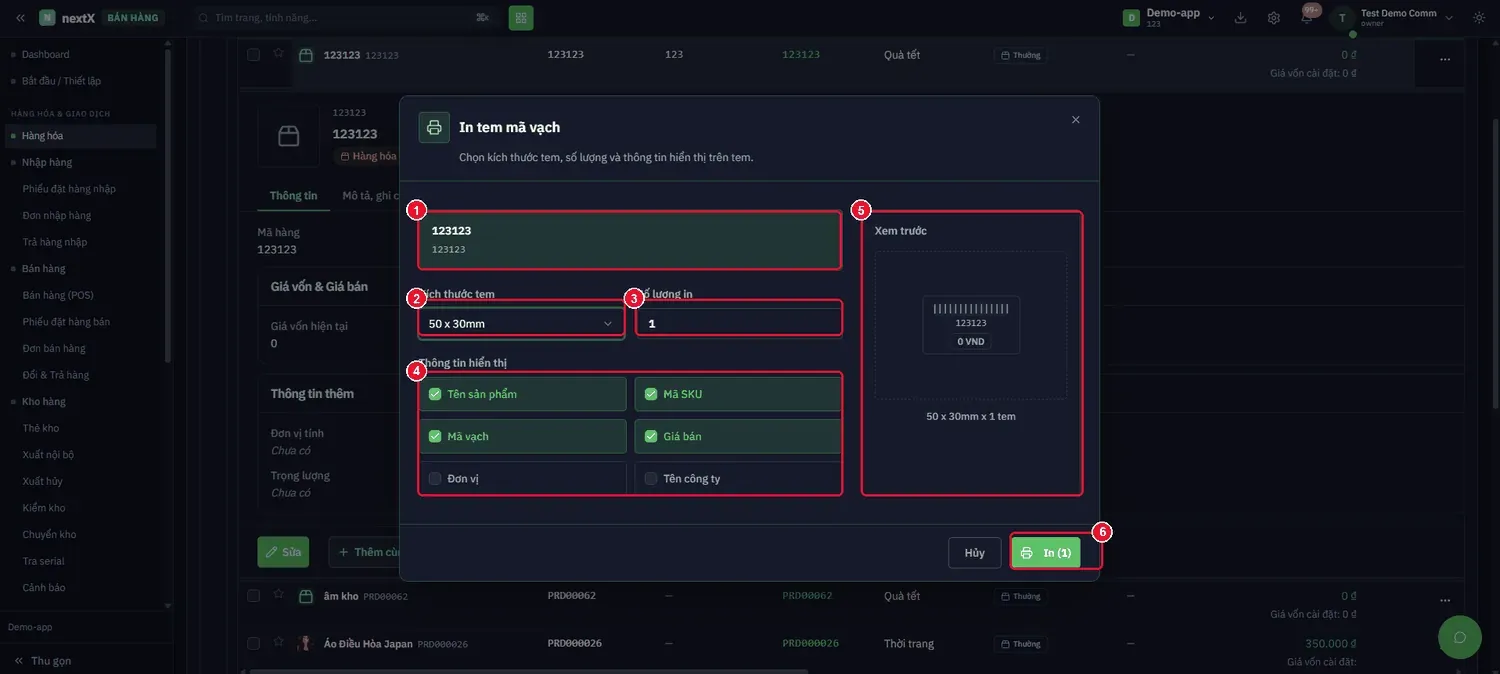Select the Áo Điều Hòa Japan row checkbox
Screen dimensions: 1500x674
pos(253,643)
